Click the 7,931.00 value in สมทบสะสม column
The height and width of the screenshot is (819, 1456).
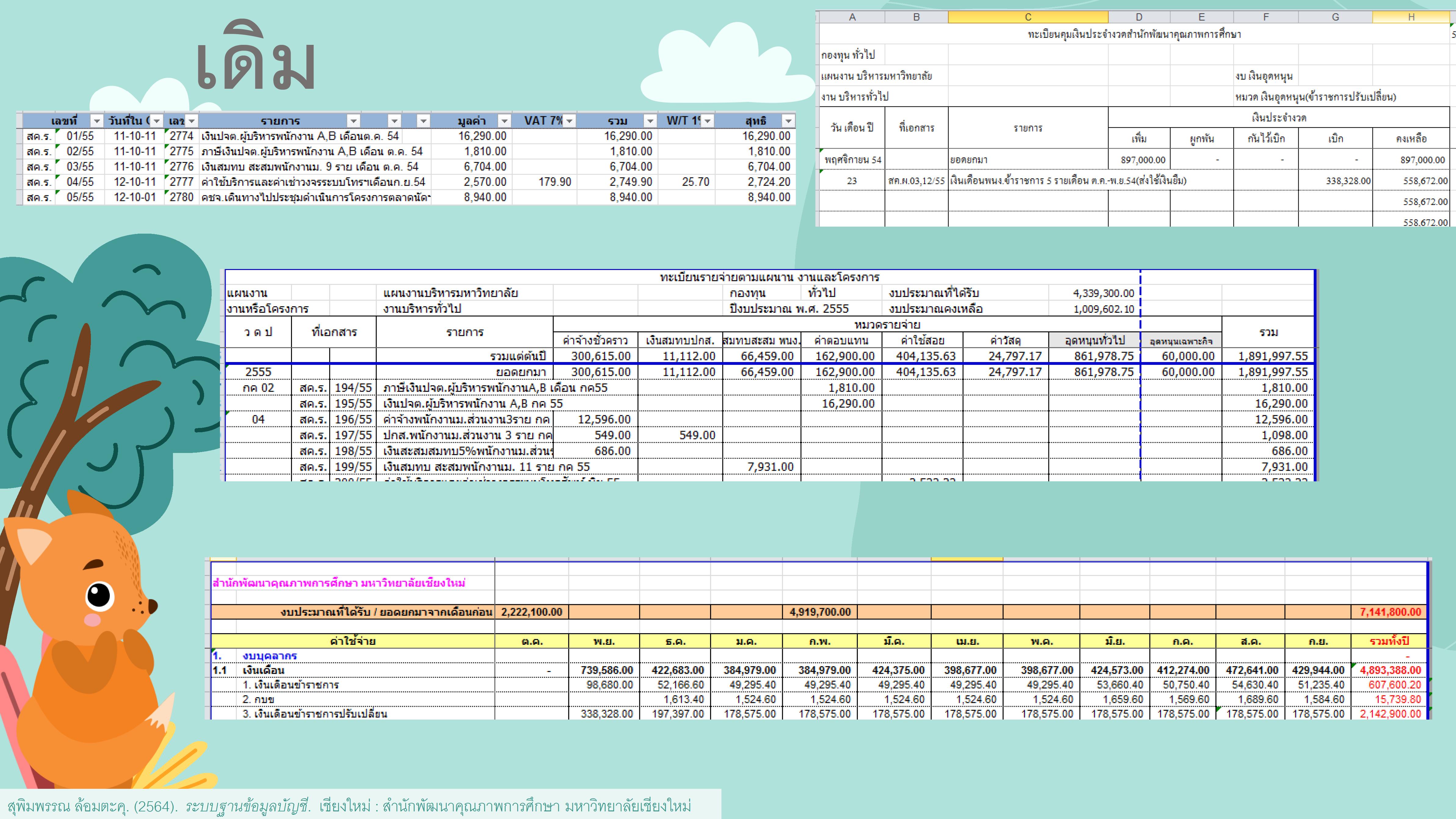[x=770, y=467]
